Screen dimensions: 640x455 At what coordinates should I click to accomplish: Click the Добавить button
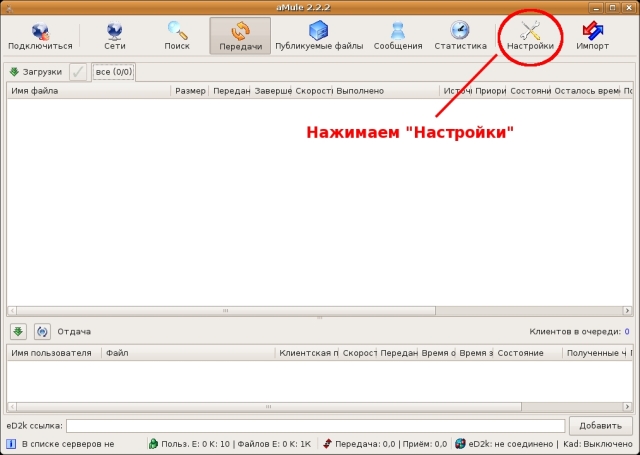[600, 425]
